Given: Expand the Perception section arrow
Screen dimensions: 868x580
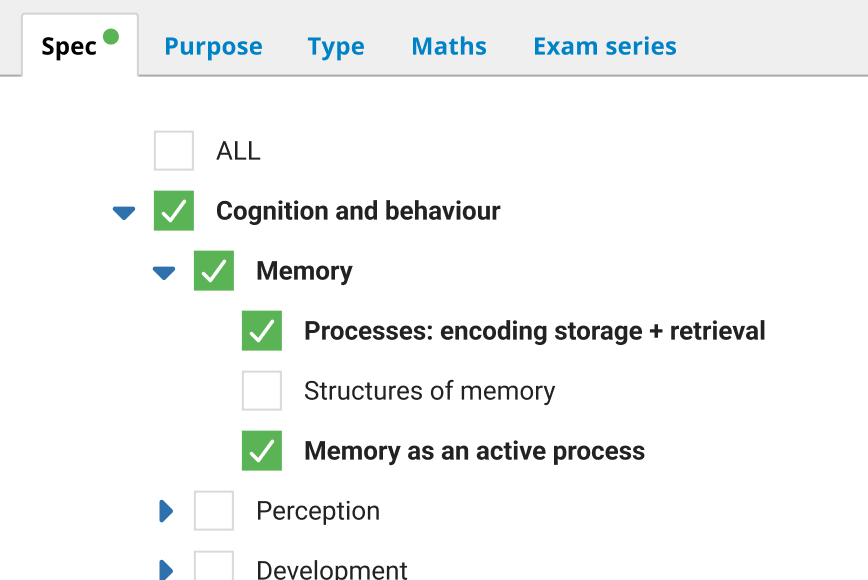Looking at the screenshot, I should (166, 511).
